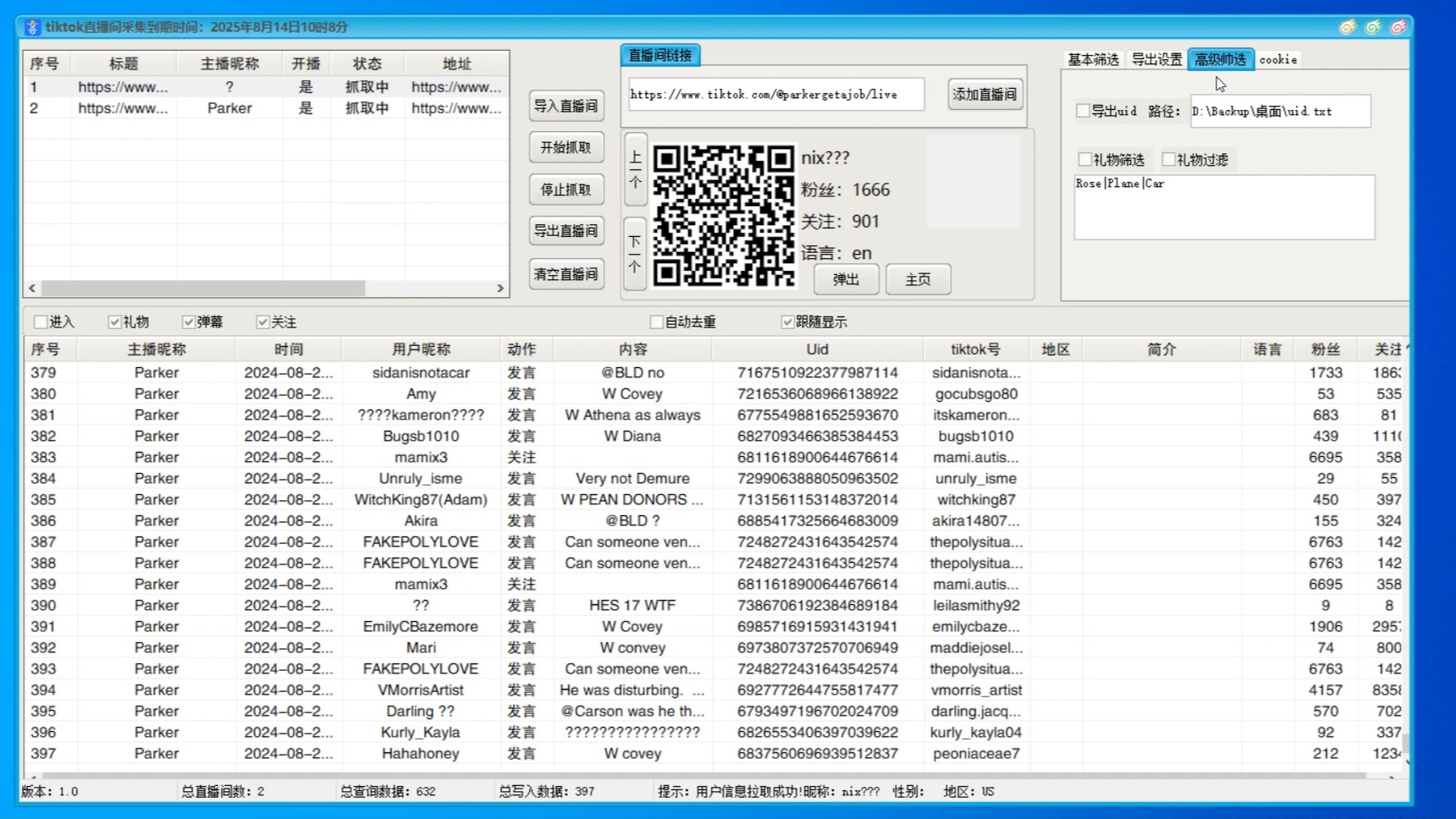Screen dimensions: 1456x819
Task: Click the tiktok号 column header
Action: point(975,349)
